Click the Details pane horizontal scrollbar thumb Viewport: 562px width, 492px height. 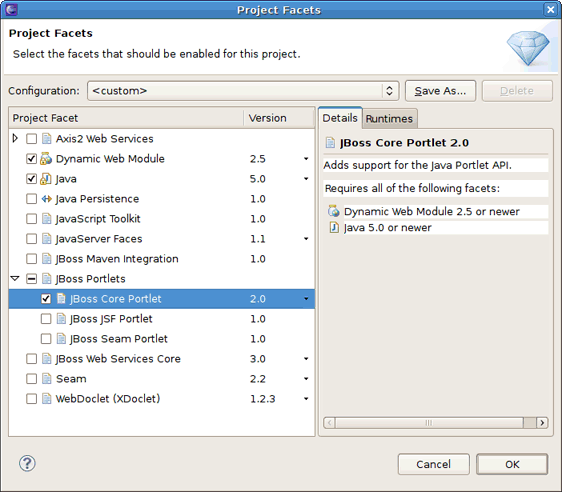429,423
